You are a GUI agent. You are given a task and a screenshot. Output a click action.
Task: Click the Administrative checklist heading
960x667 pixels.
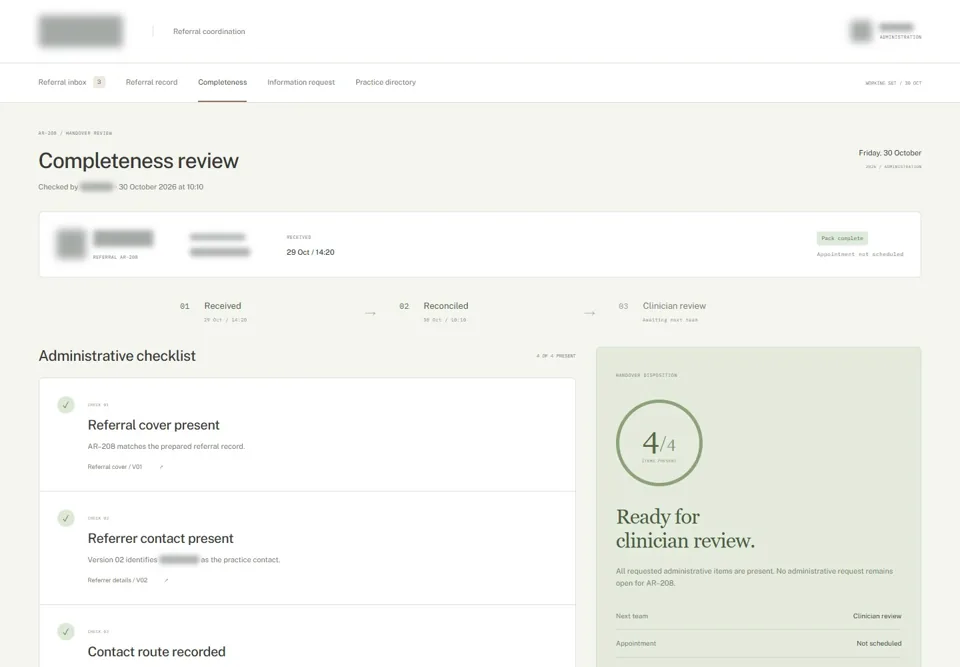pyautogui.click(x=117, y=356)
